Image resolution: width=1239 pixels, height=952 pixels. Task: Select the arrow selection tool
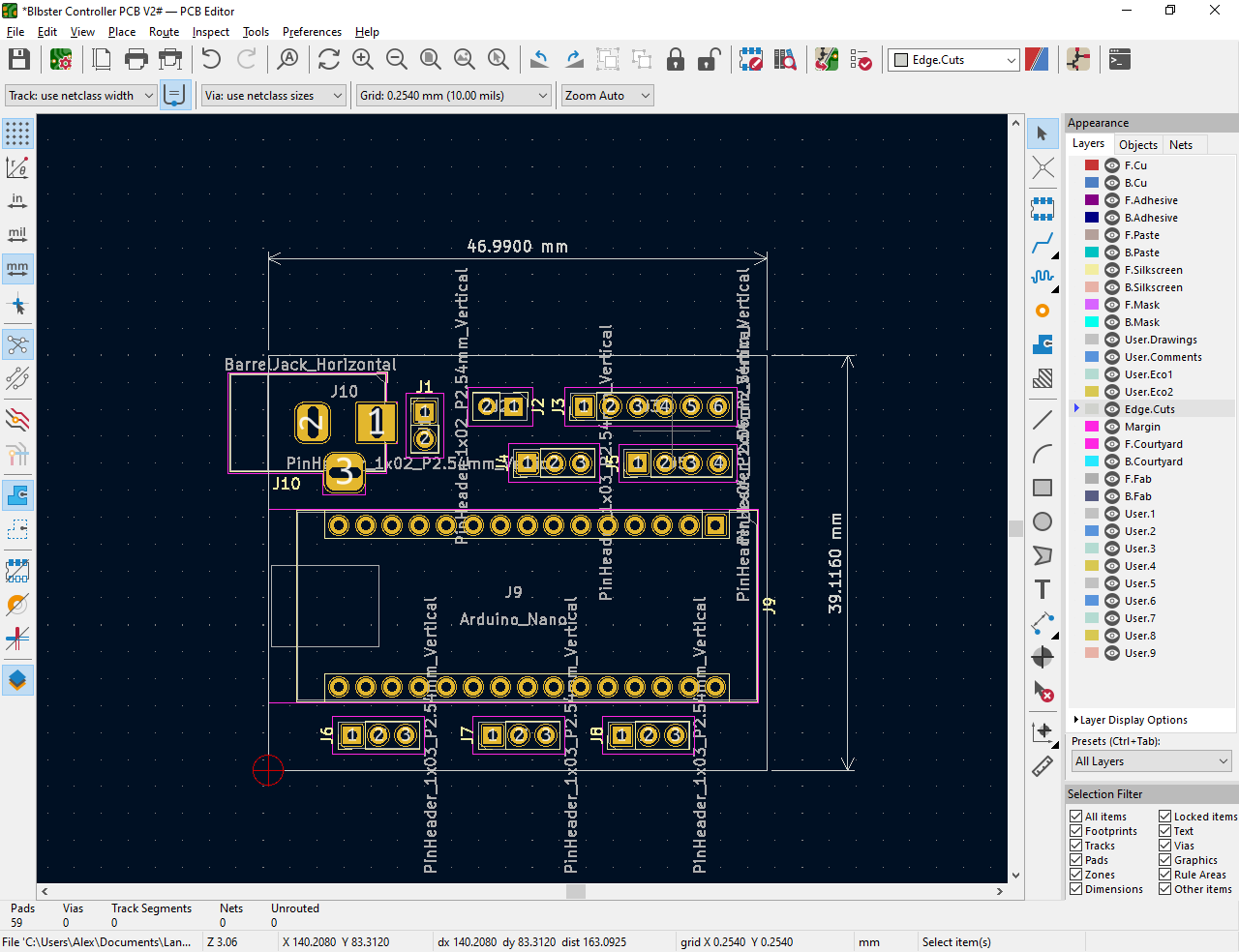1043,134
